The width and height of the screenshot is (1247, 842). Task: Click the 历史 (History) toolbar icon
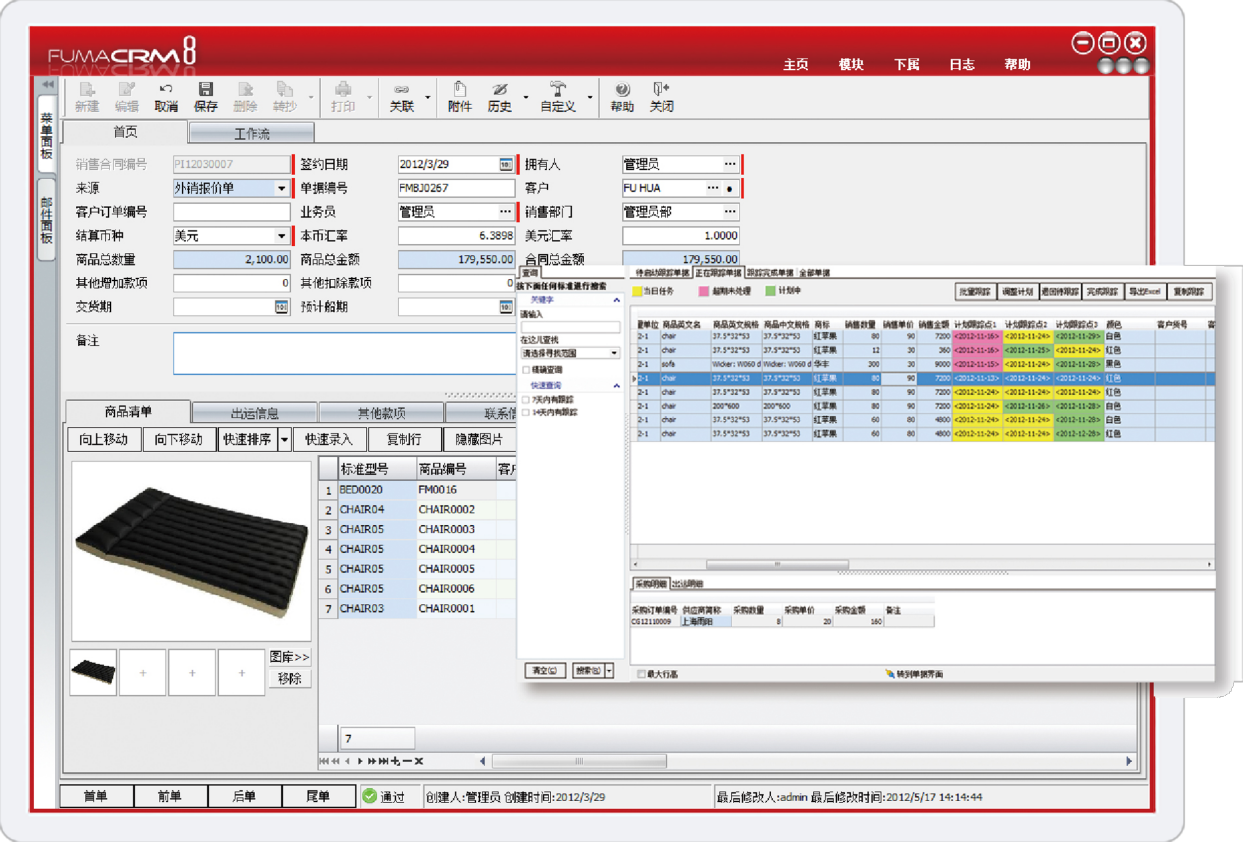[500, 90]
